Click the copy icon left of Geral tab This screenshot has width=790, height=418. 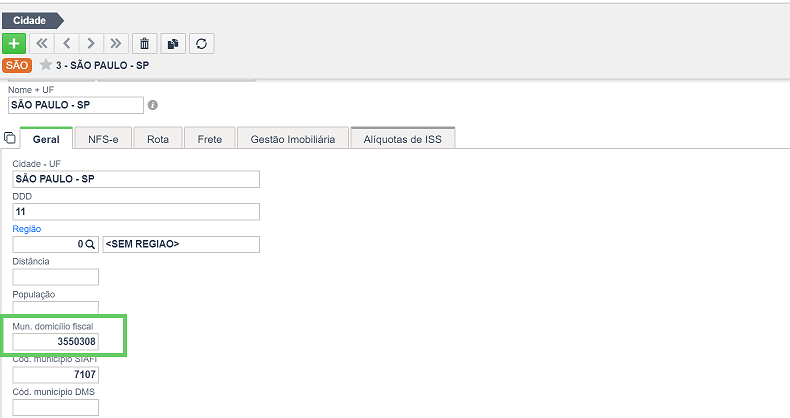coord(10,137)
